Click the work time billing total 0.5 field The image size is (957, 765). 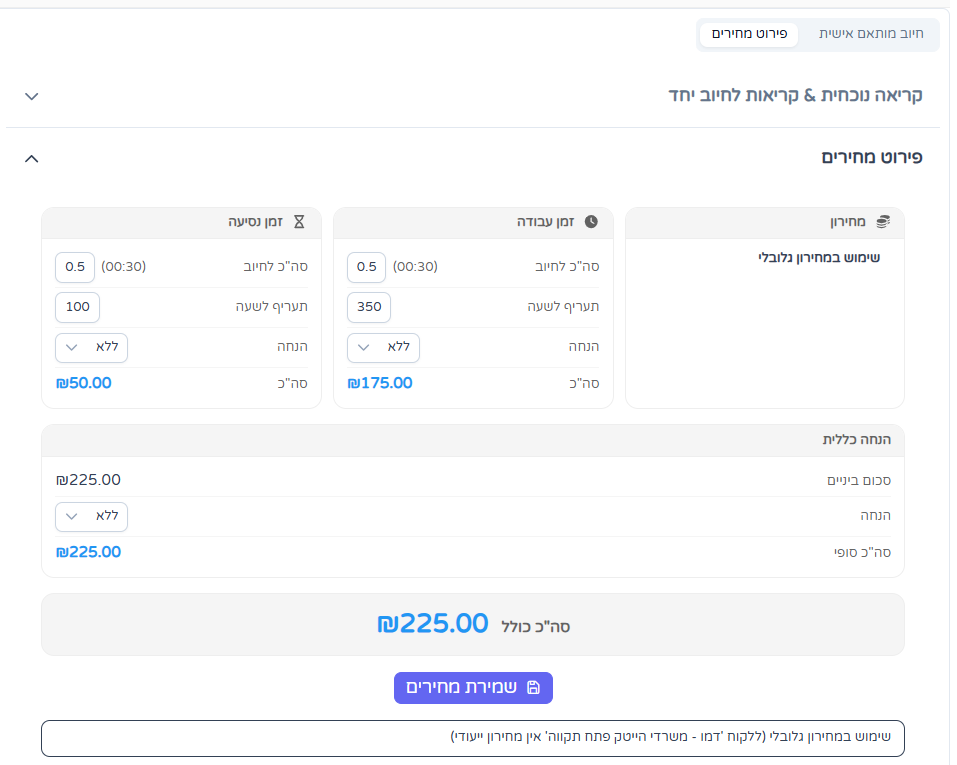[x=366, y=267]
